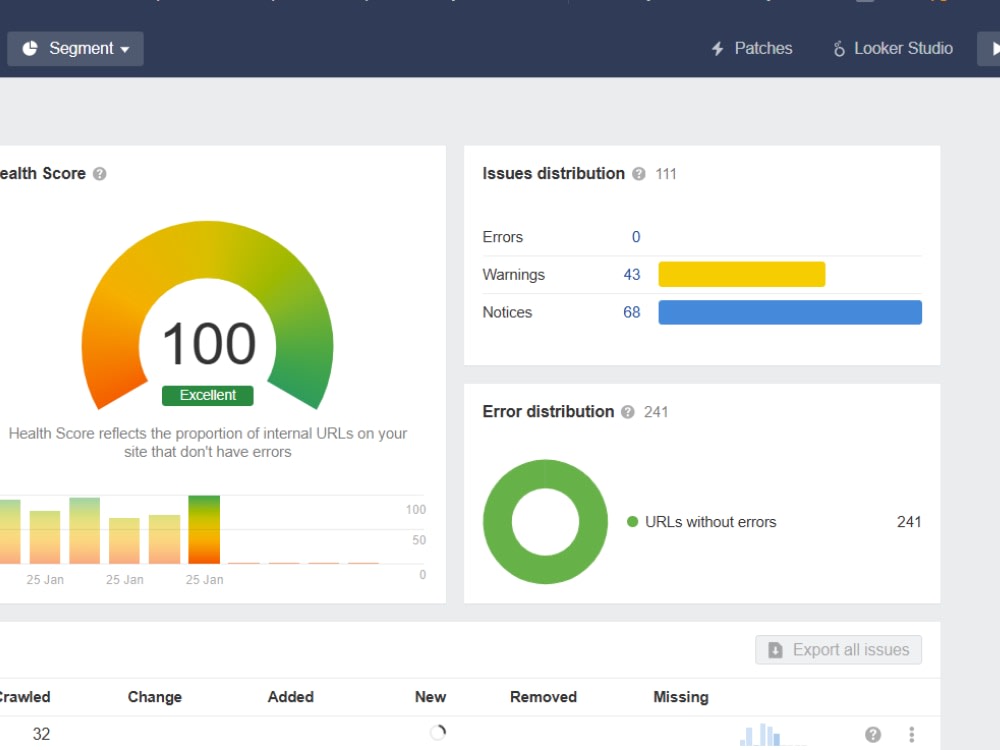The image size is (1000, 750).
Task: Click the help icon in the issue row
Action: click(x=873, y=735)
